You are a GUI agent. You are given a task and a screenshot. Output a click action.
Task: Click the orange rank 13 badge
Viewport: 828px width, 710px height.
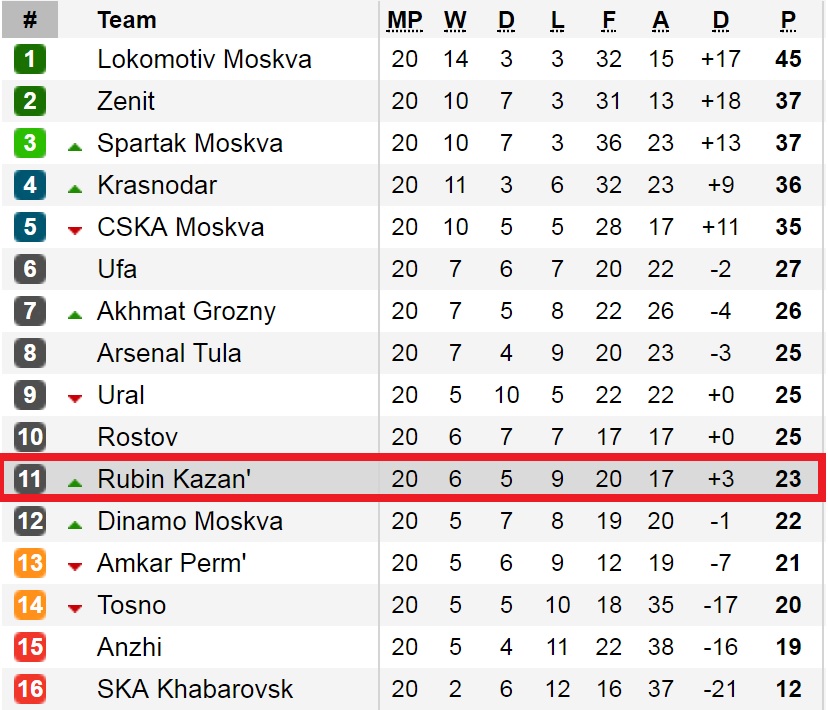(x=30, y=563)
